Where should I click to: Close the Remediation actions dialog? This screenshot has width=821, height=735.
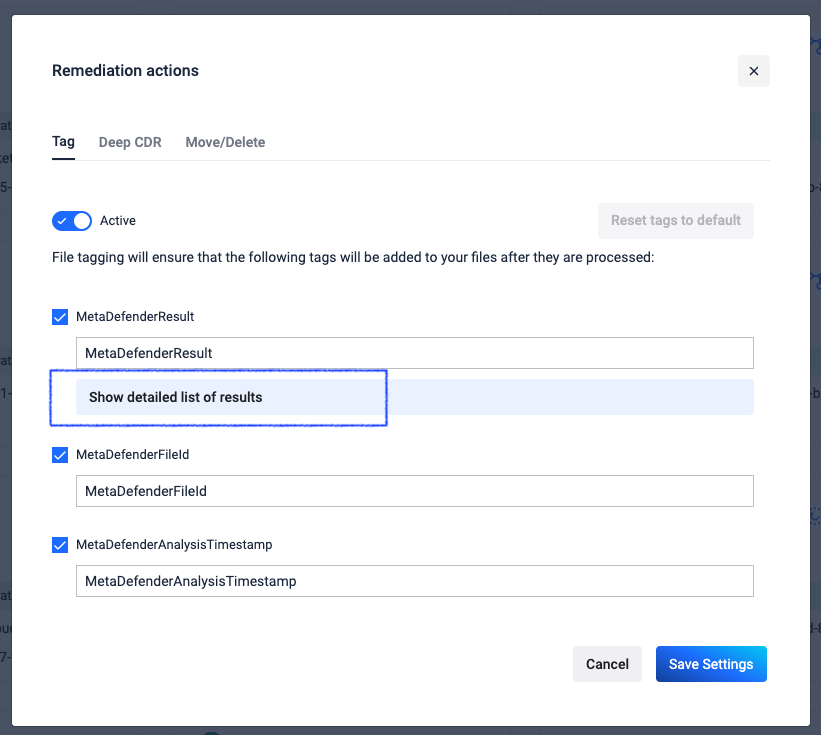[x=753, y=71]
